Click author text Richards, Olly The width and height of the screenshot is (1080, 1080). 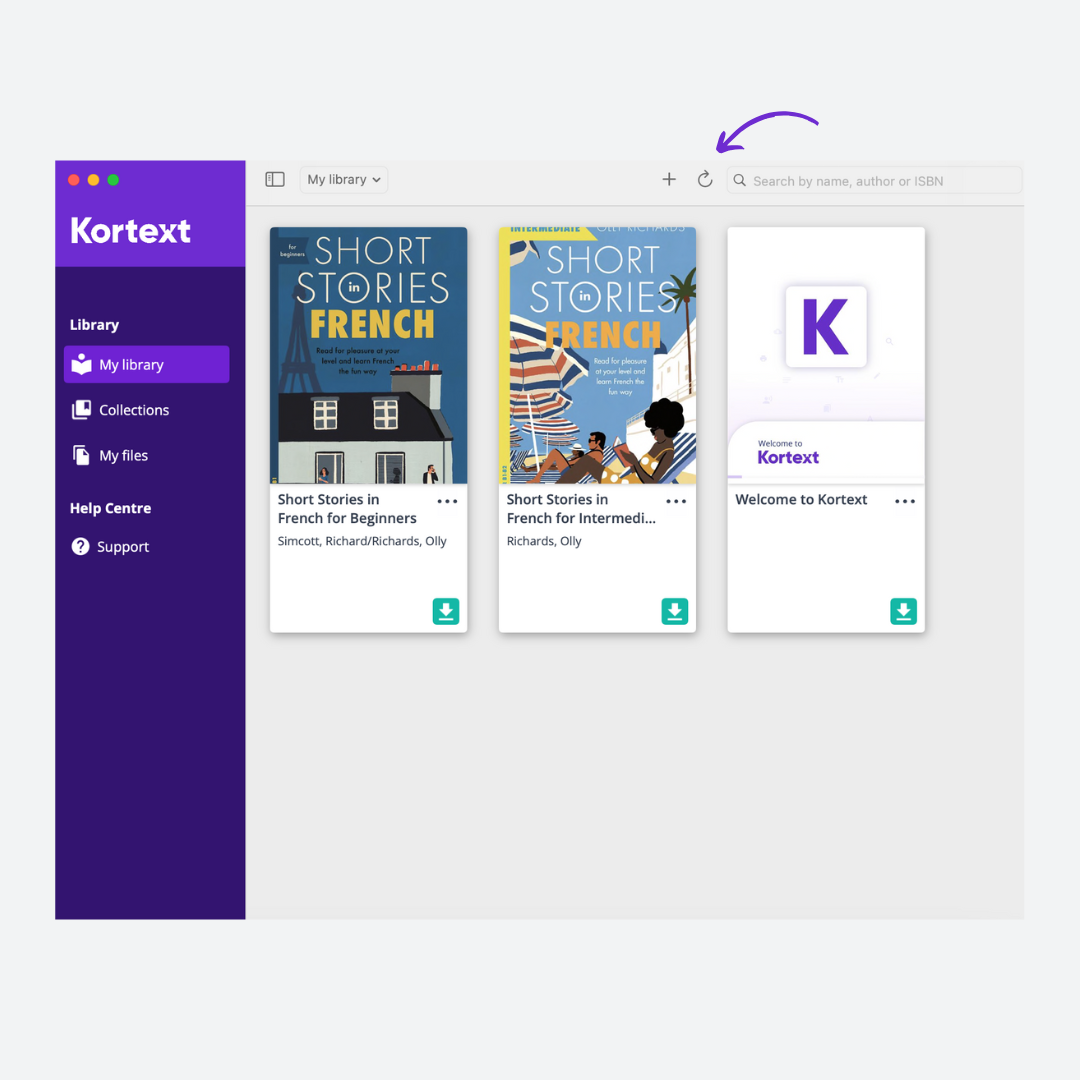pyautogui.click(x=544, y=541)
